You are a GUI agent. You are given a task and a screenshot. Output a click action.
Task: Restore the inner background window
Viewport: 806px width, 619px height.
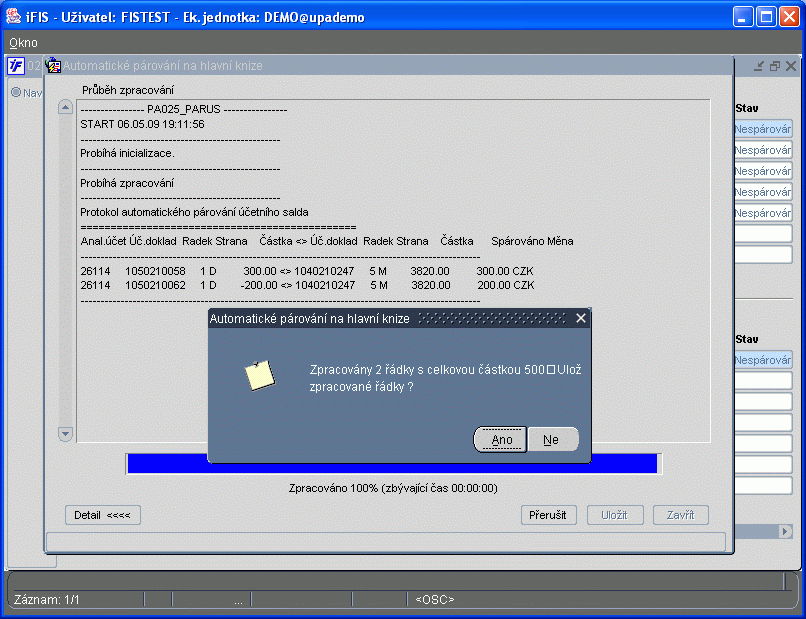775,66
